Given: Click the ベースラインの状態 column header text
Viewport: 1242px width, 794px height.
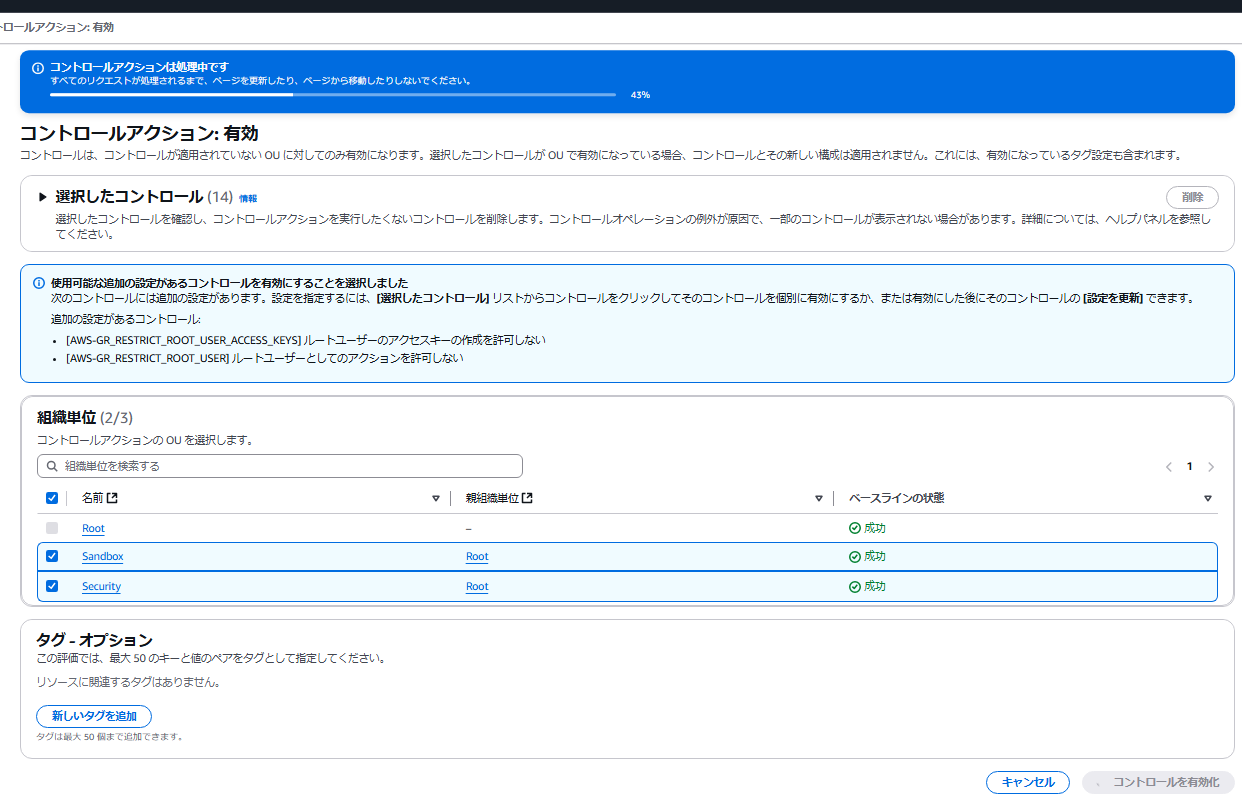Looking at the screenshot, I should pos(897,498).
